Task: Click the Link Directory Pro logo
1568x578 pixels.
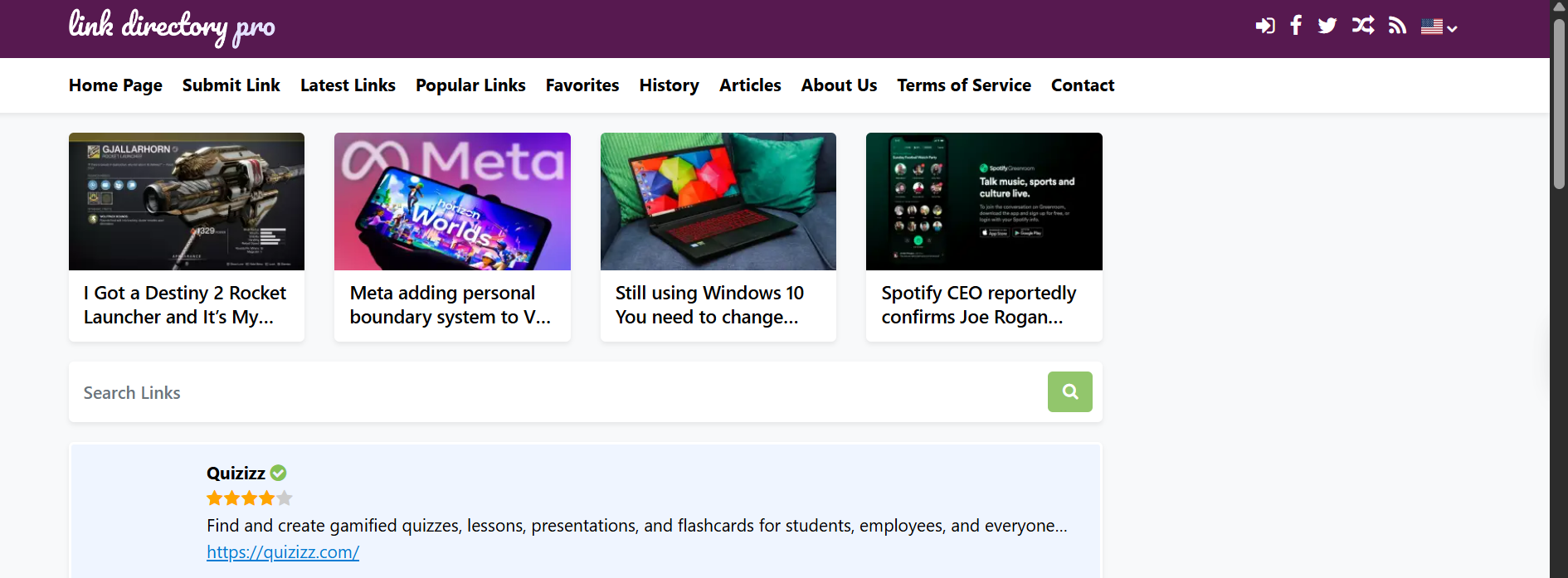Action: [172, 27]
